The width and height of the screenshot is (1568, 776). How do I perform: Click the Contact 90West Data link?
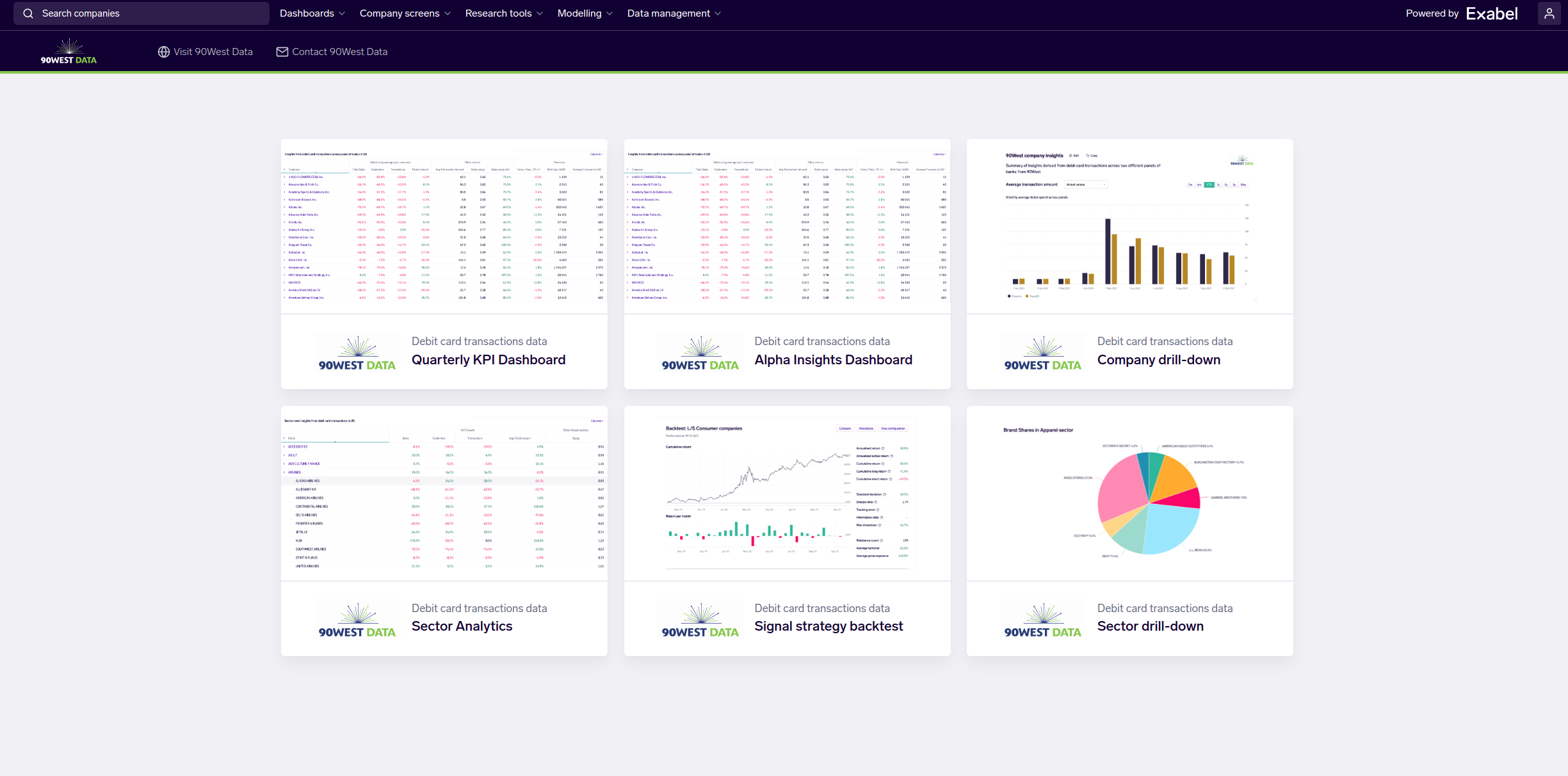[x=339, y=52]
